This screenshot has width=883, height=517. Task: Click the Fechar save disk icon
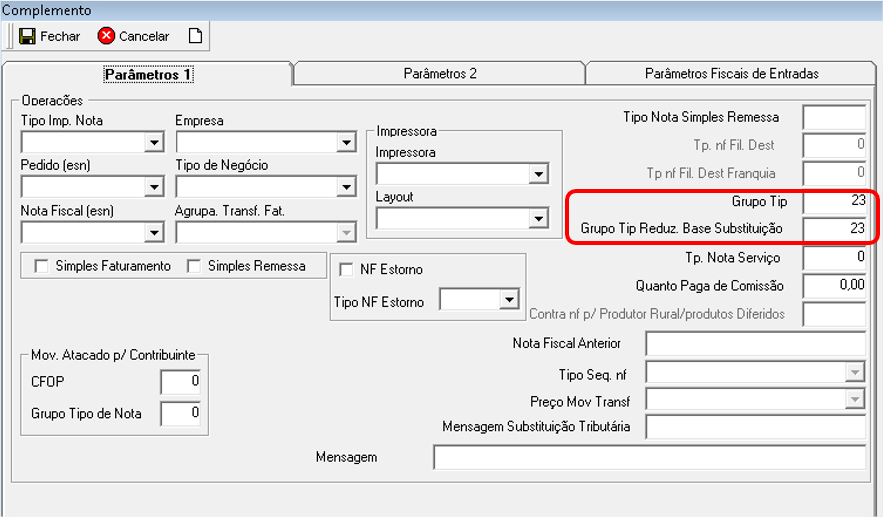tap(27, 36)
